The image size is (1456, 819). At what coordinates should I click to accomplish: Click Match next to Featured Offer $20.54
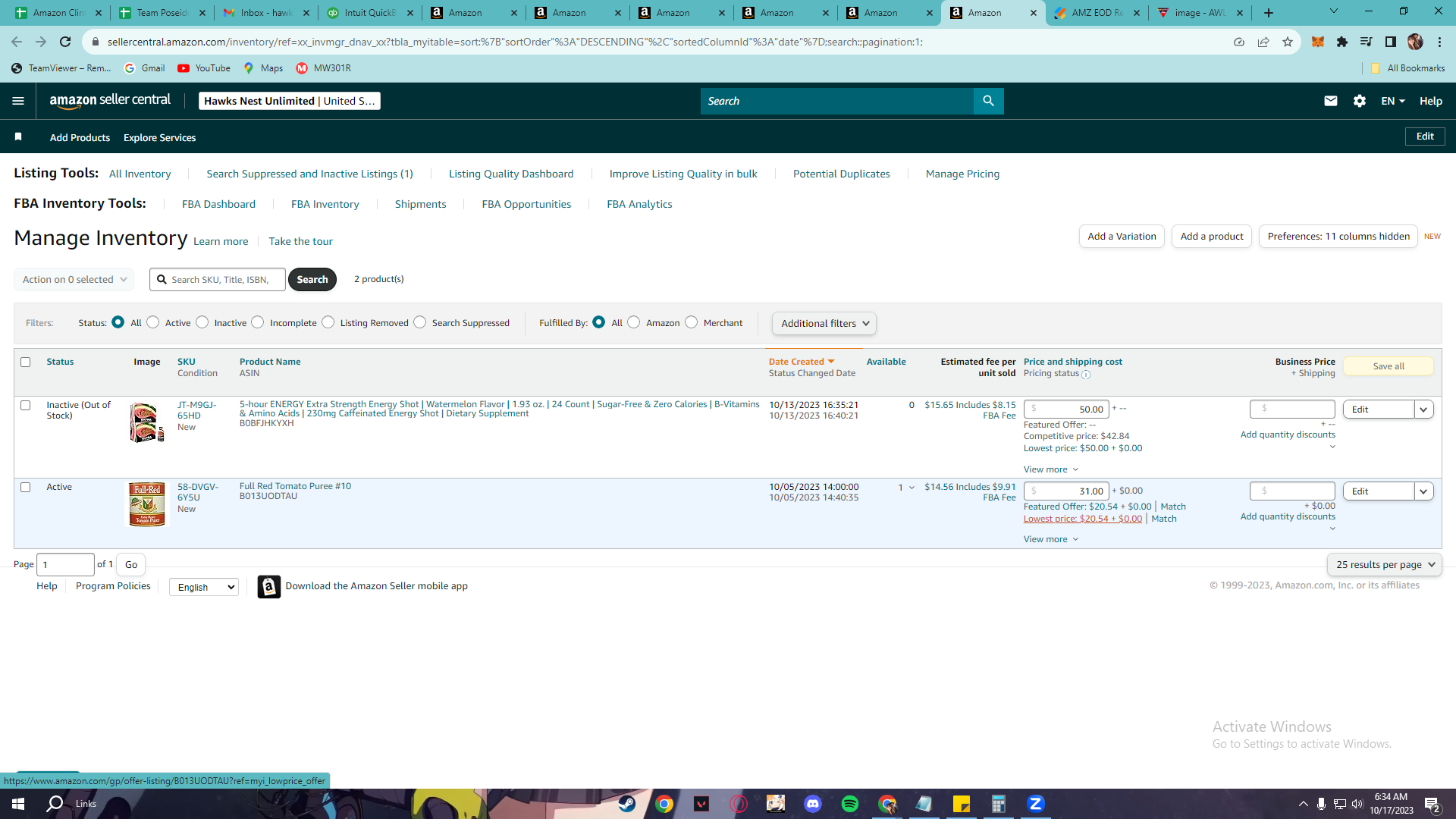point(1173,507)
